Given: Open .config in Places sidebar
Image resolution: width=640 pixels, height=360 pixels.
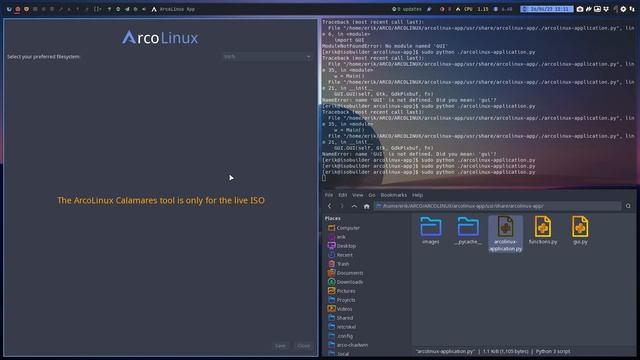Looking at the screenshot, I should coord(340,336).
